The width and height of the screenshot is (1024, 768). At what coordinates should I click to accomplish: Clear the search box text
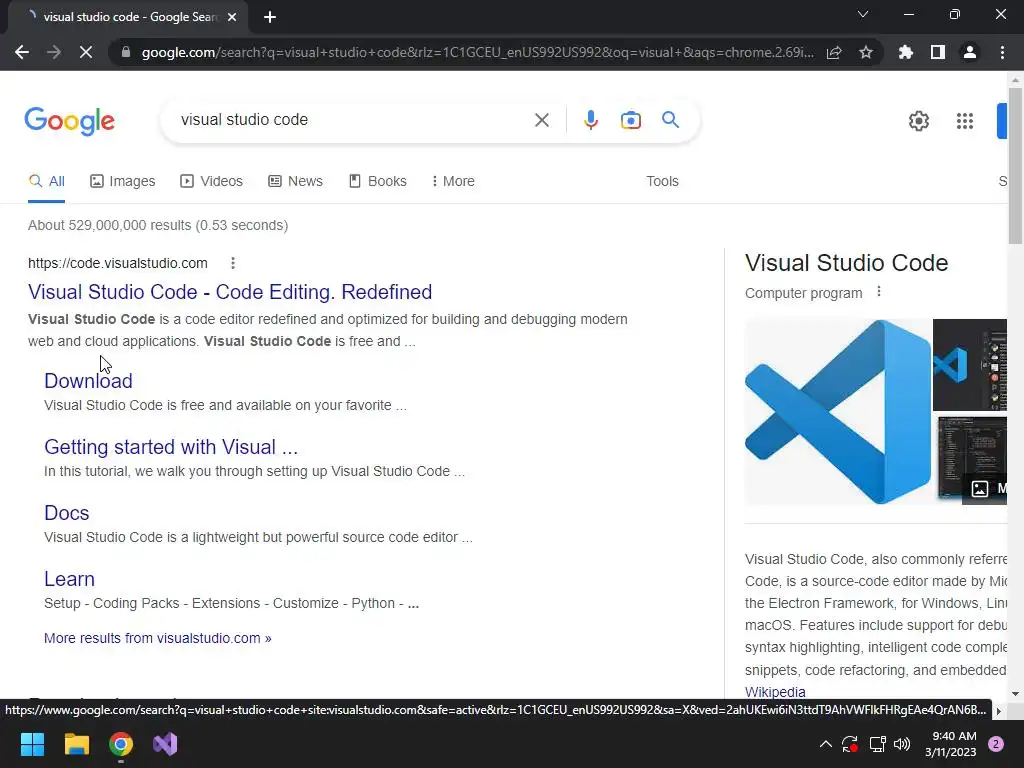[541, 120]
